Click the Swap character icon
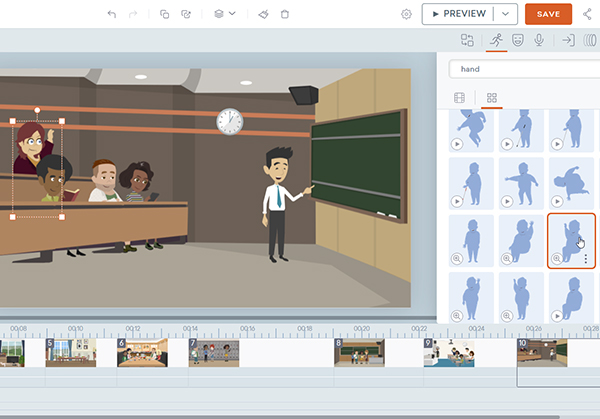This screenshot has width=600, height=419. click(x=466, y=40)
